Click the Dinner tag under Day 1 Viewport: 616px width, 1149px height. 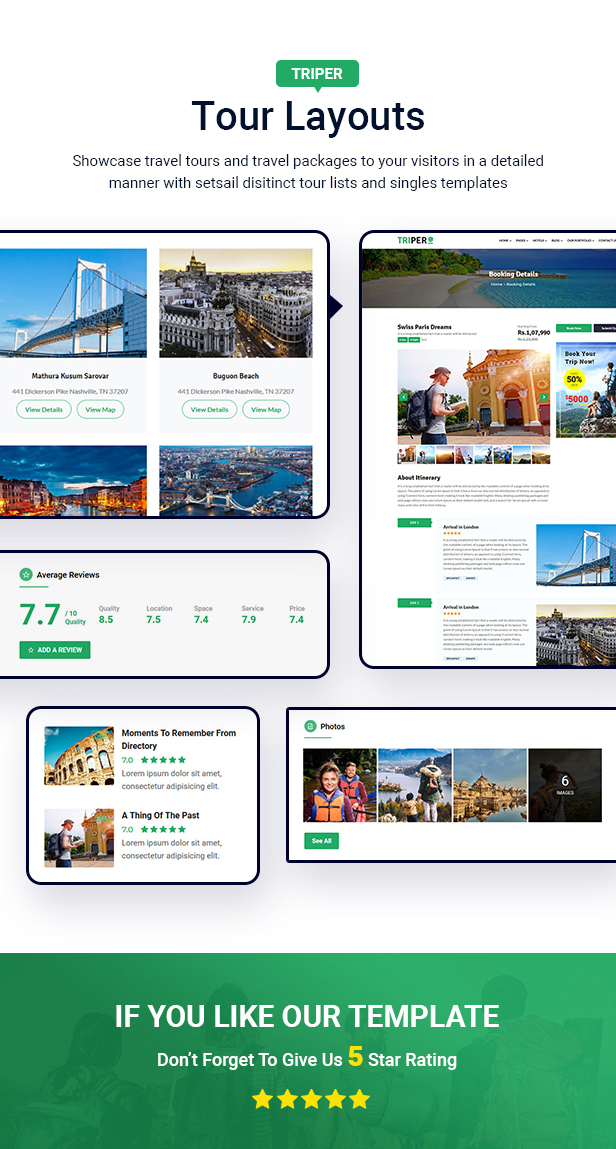point(470,577)
